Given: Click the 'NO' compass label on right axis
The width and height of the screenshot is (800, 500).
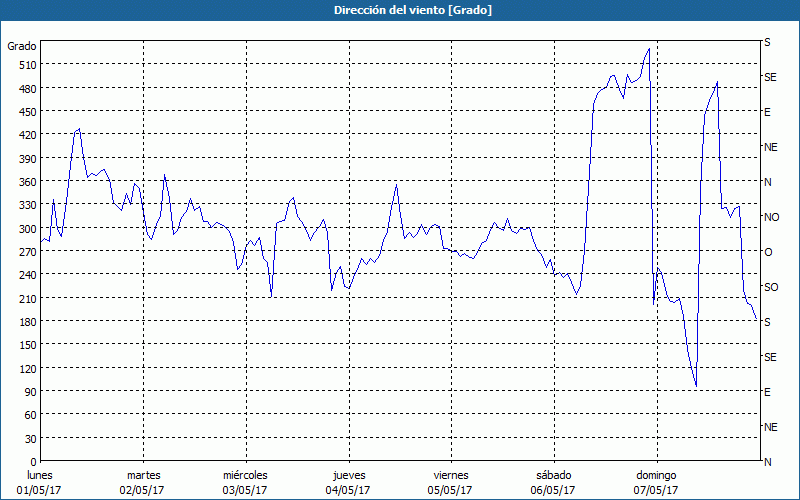Looking at the screenshot, I should coord(771,217).
